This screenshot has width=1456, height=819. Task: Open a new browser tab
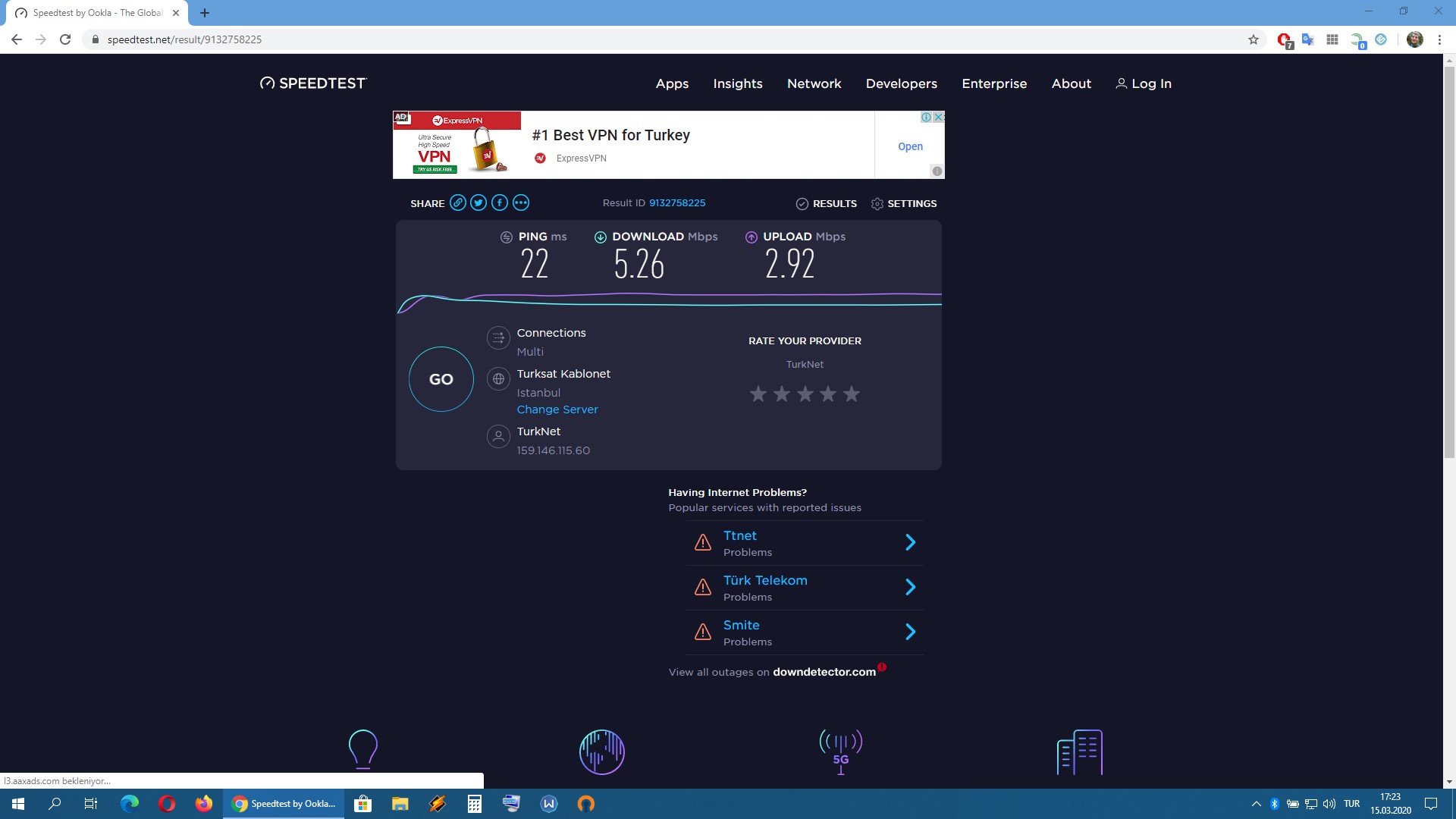[x=205, y=13]
